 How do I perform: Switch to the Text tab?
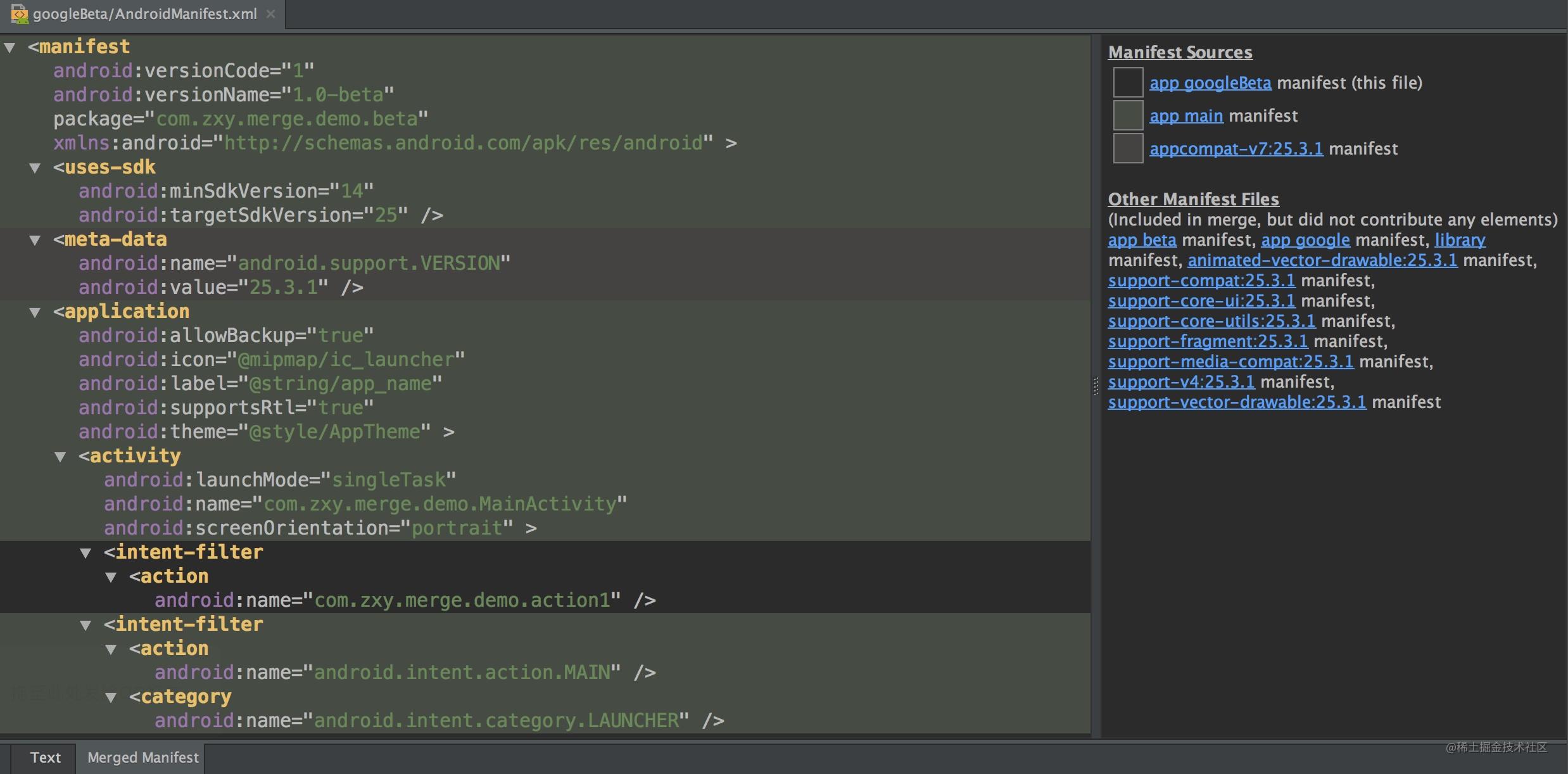point(46,758)
